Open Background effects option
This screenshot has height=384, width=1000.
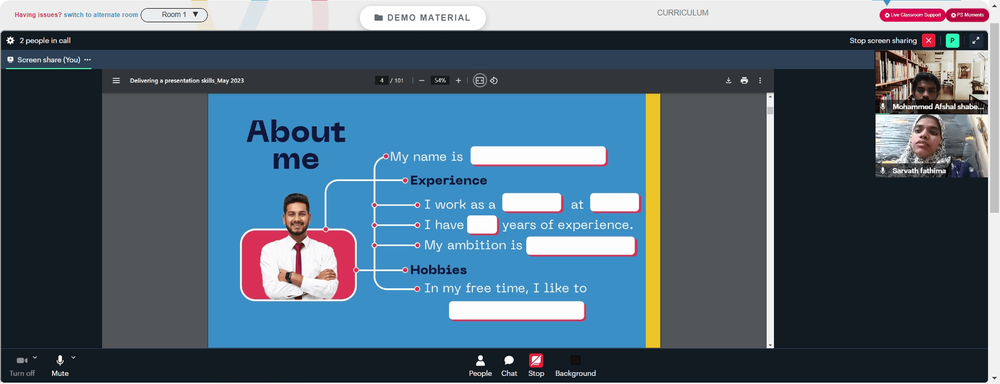tap(575, 366)
